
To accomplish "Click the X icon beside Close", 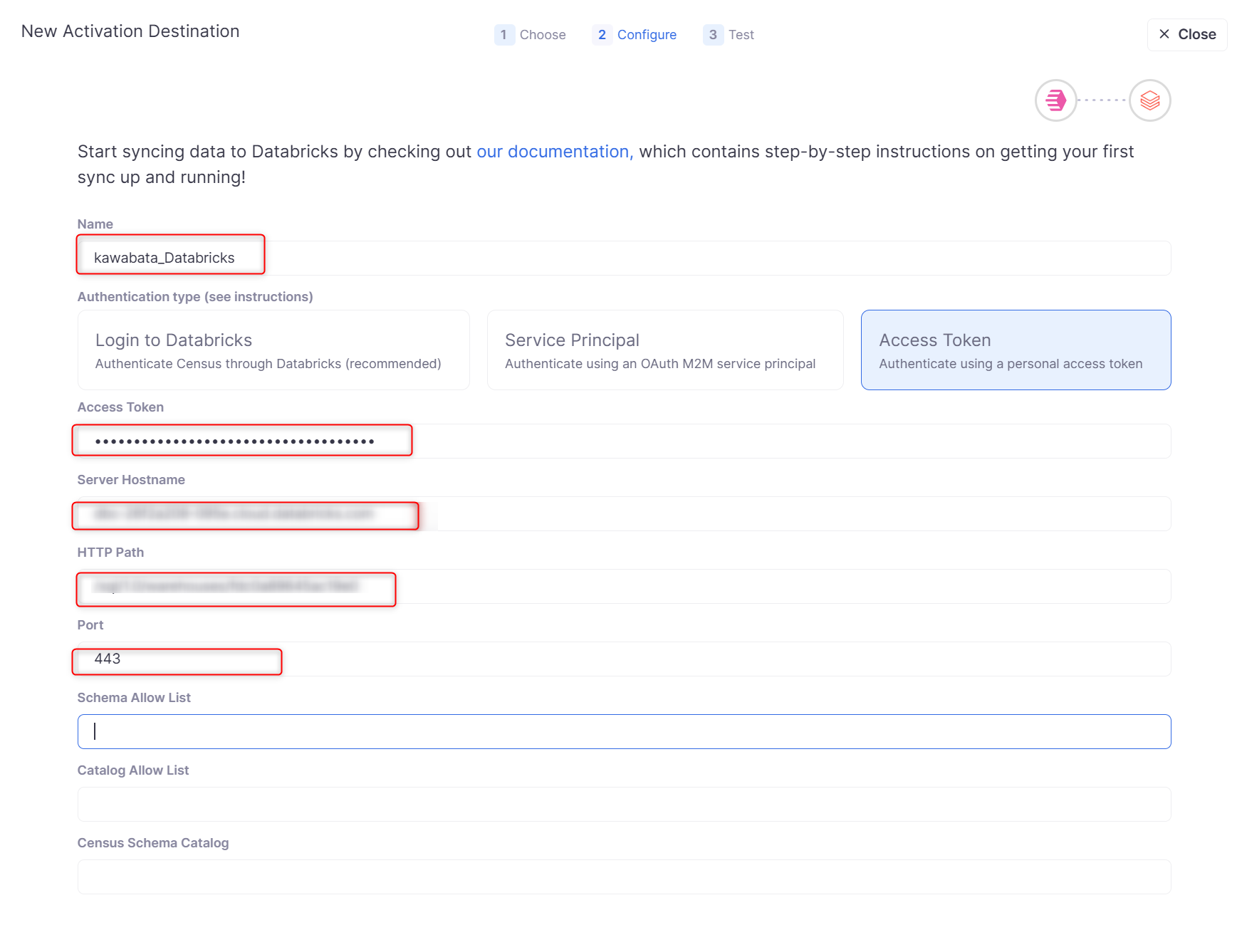I will [x=1164, y=34].
